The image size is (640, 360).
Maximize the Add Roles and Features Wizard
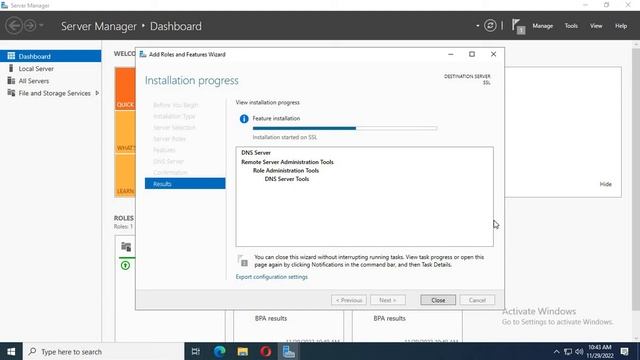click(x=472, y=54)
